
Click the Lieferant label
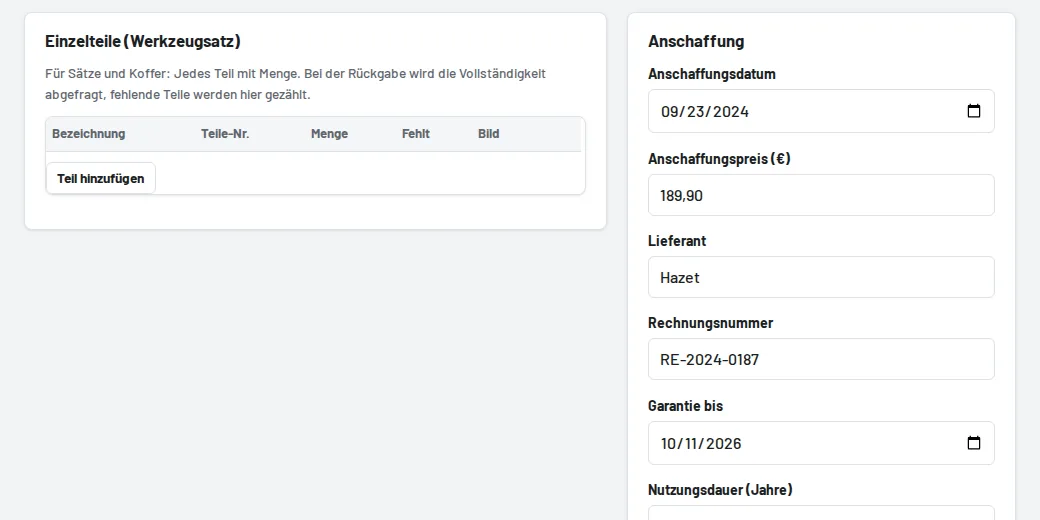click(677, 241)
